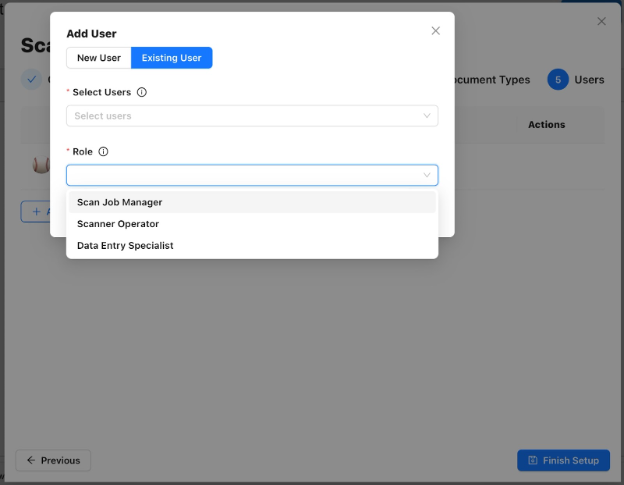Click the info icon beside Select Users

point(141,92)
